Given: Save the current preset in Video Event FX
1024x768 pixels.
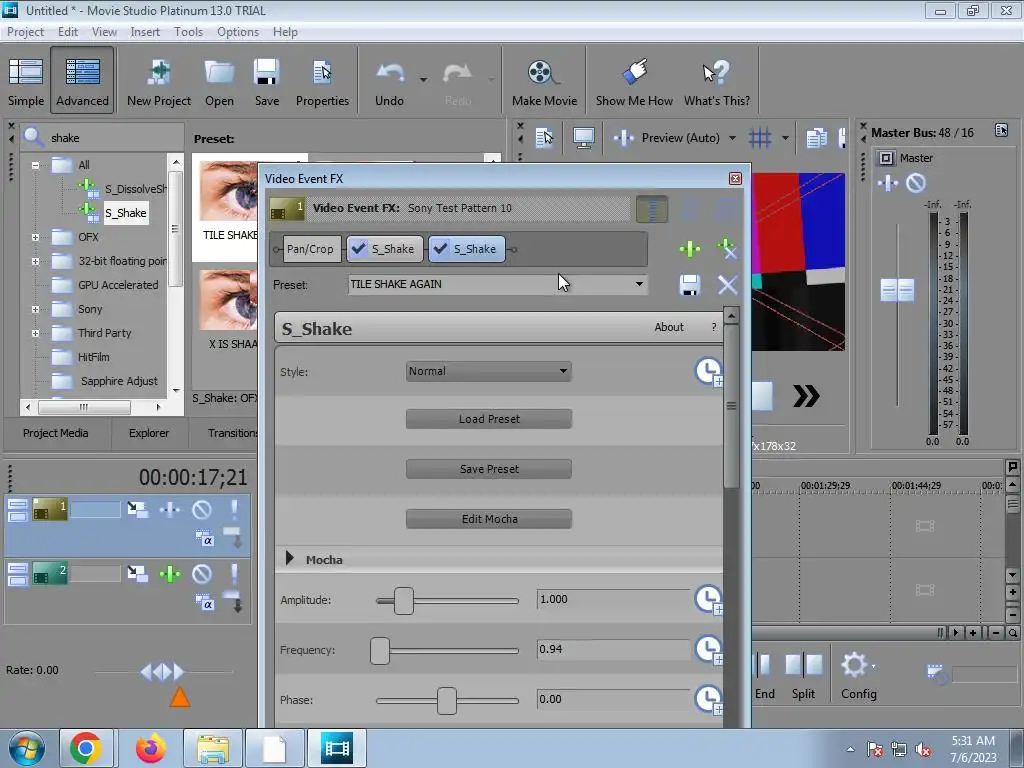Looking at the screenshot, I should click(x=690, y=285).
